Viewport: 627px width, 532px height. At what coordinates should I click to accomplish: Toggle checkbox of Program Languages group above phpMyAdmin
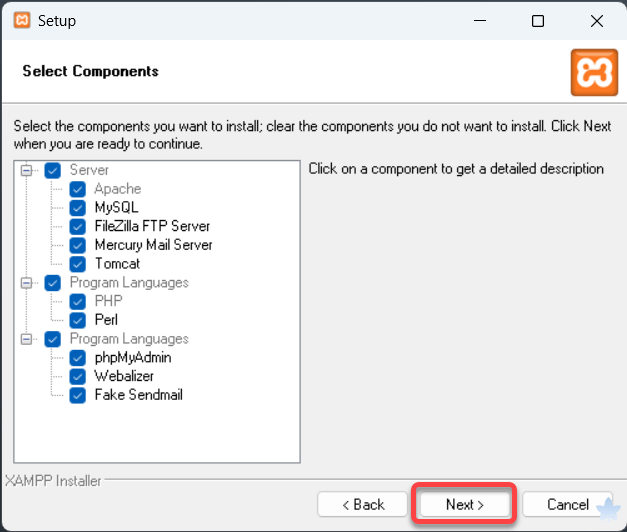53,339
